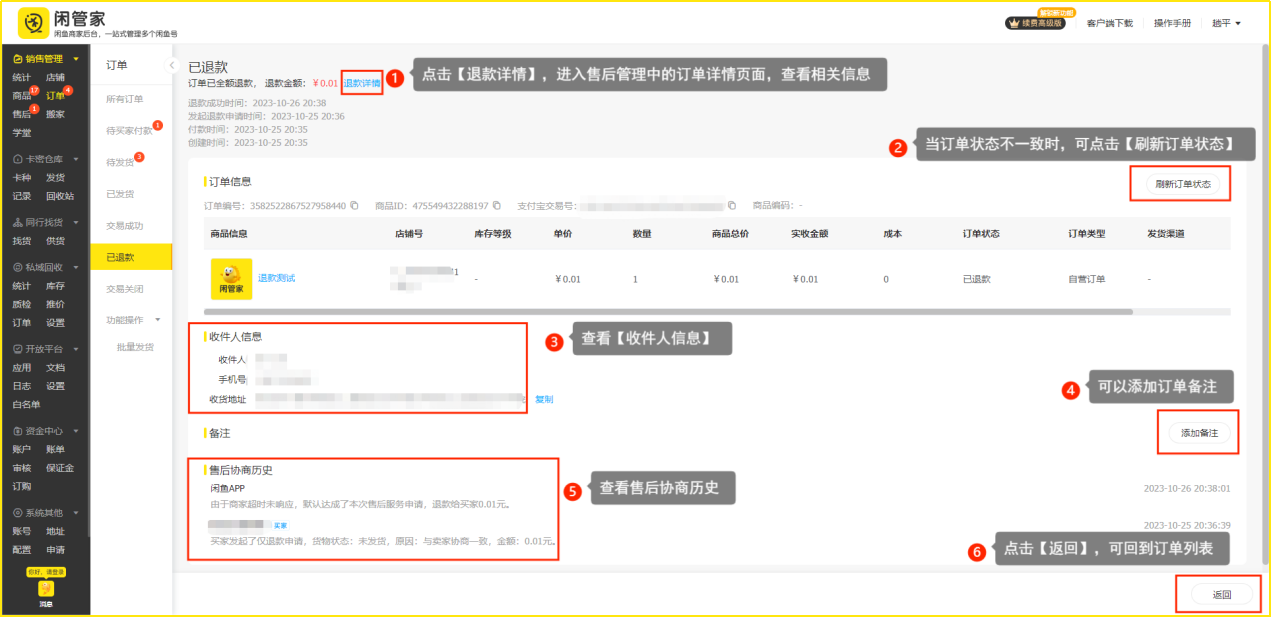The width and height of the screenshot is (1271, 618).
Task: Copy the order number via copy icon
Action: coord(354,206)
